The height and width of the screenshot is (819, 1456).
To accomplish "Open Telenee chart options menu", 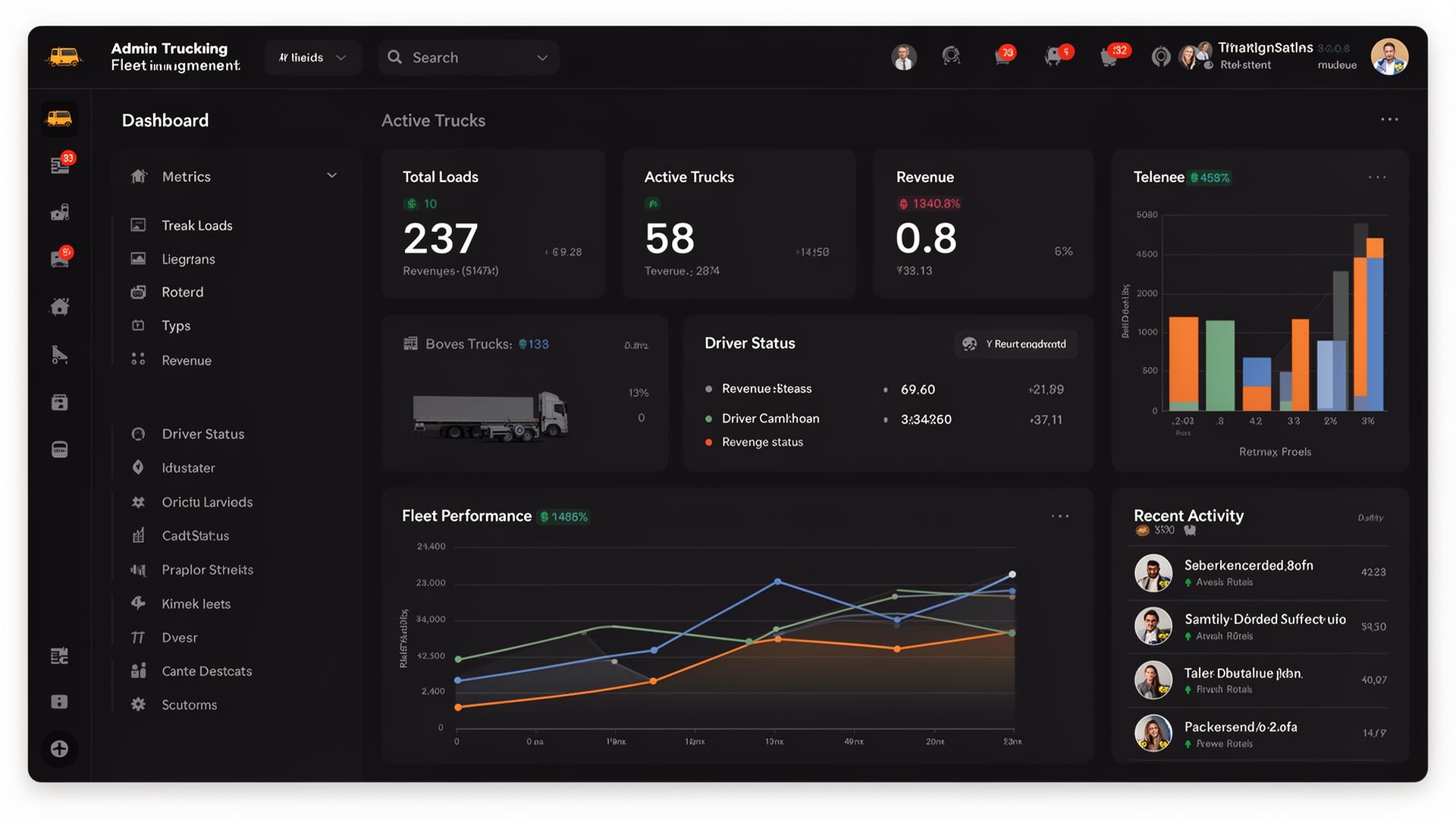I will (x=1376, y=177).
